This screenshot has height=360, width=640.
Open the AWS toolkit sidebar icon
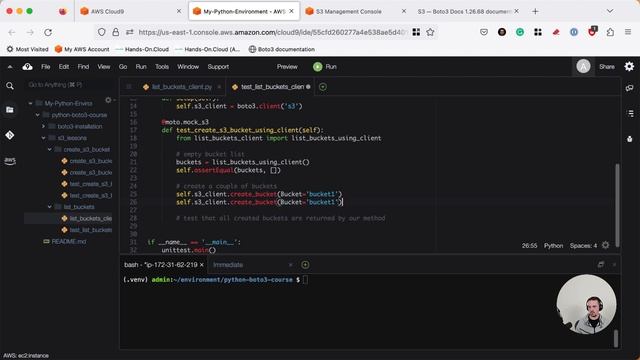(x=10, y=161)
